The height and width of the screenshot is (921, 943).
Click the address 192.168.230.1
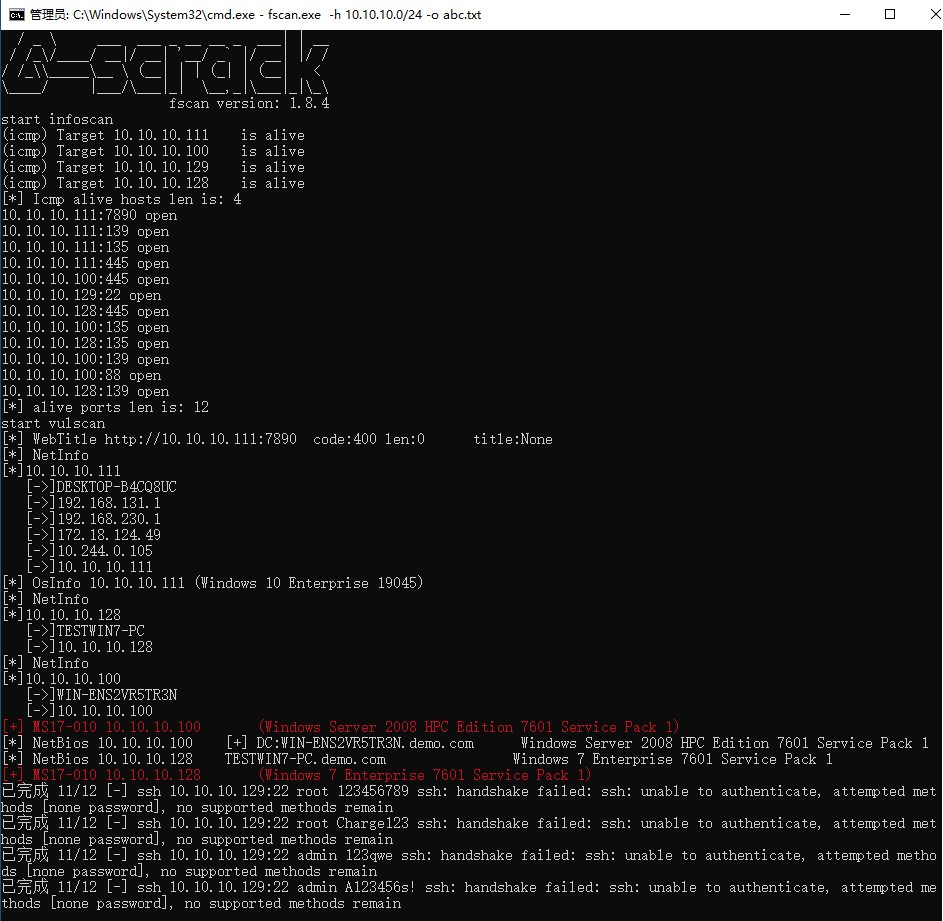[109, 519]
